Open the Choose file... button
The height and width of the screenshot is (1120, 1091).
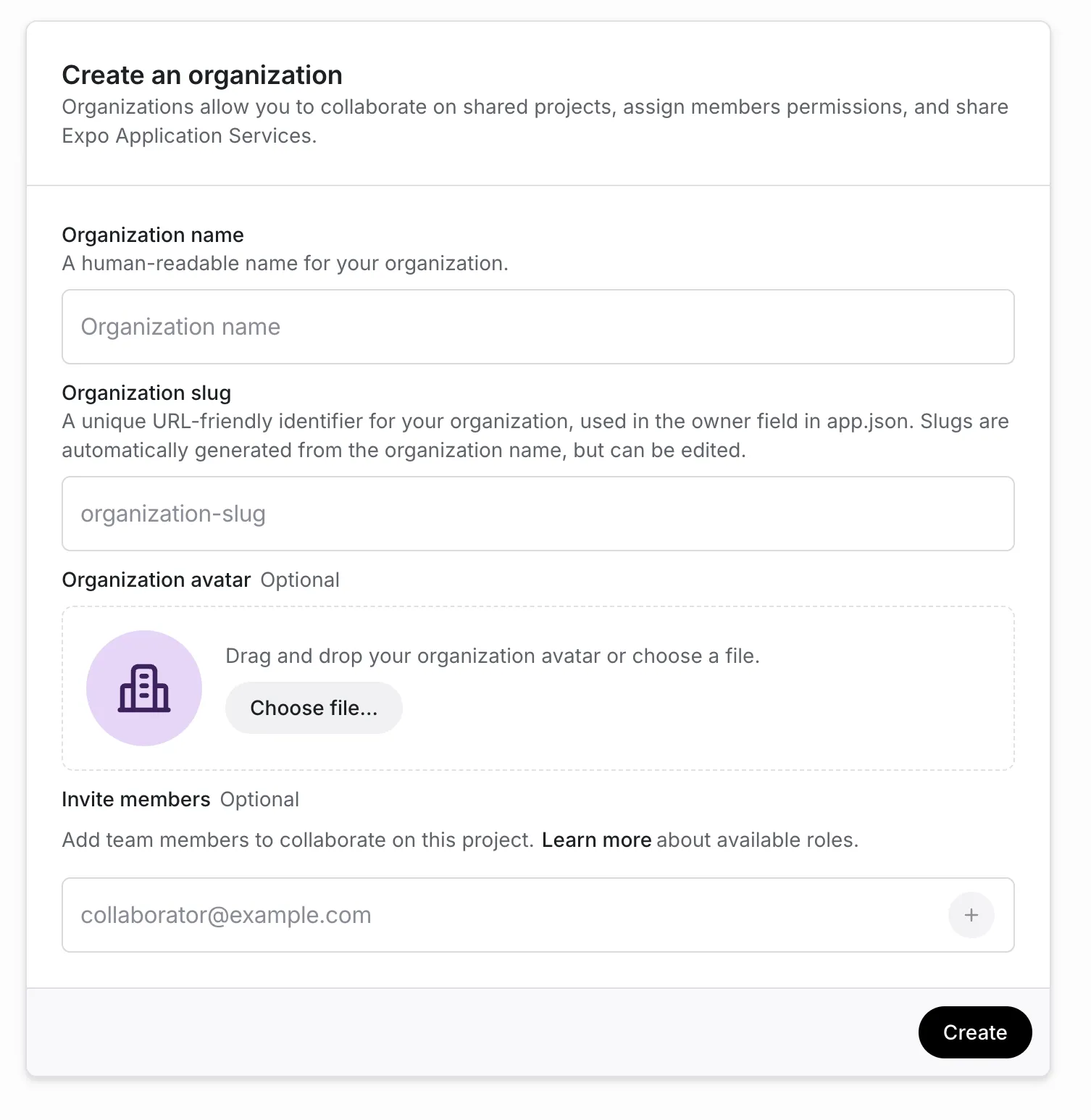click(x=314, y=708)
